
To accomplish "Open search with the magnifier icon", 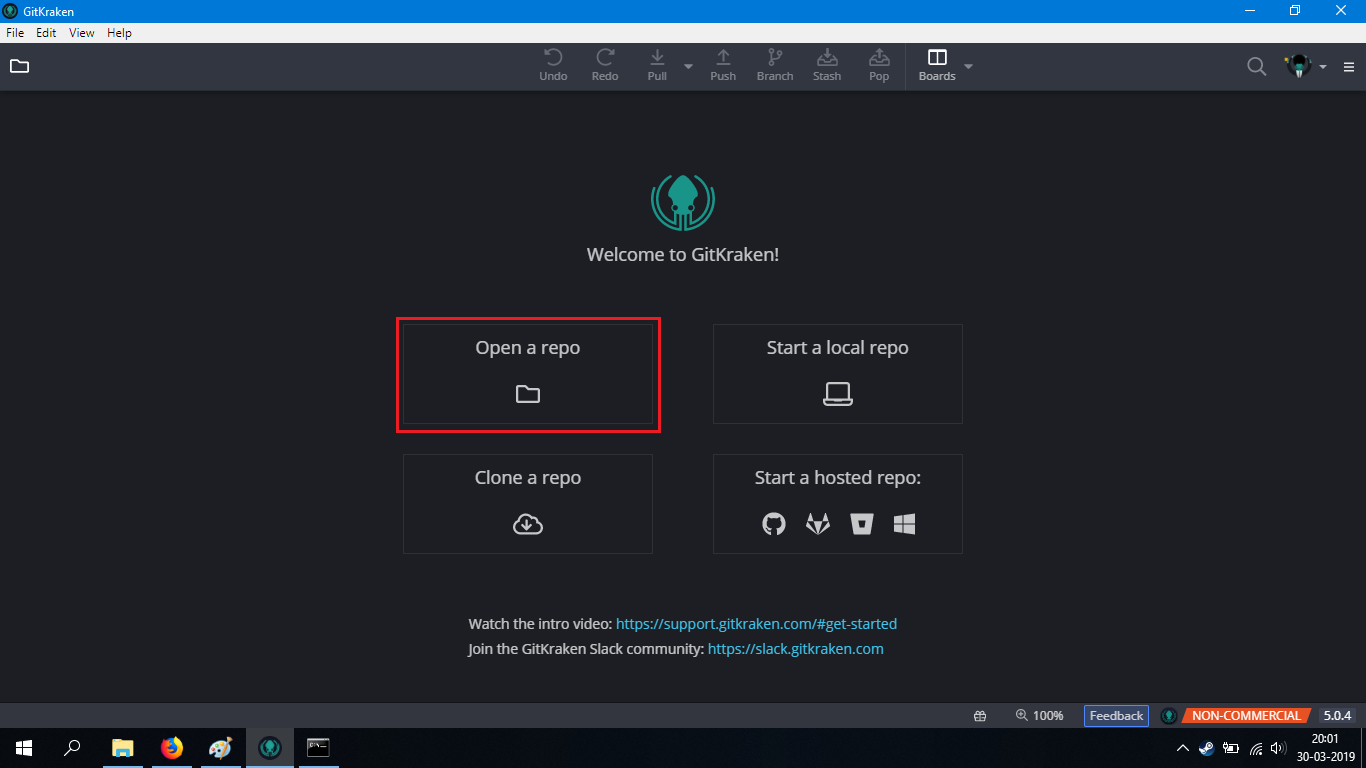I will (1256, 67).
